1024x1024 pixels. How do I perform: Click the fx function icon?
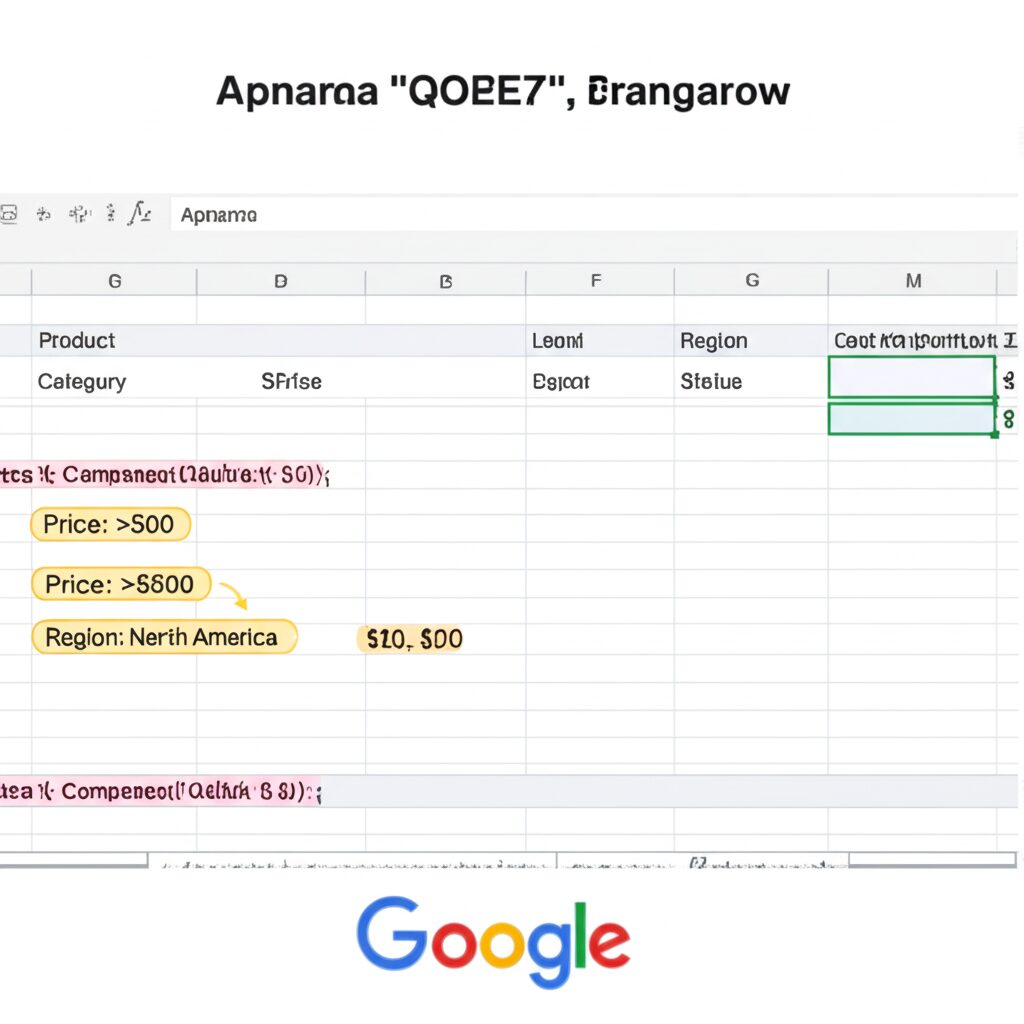140,214
